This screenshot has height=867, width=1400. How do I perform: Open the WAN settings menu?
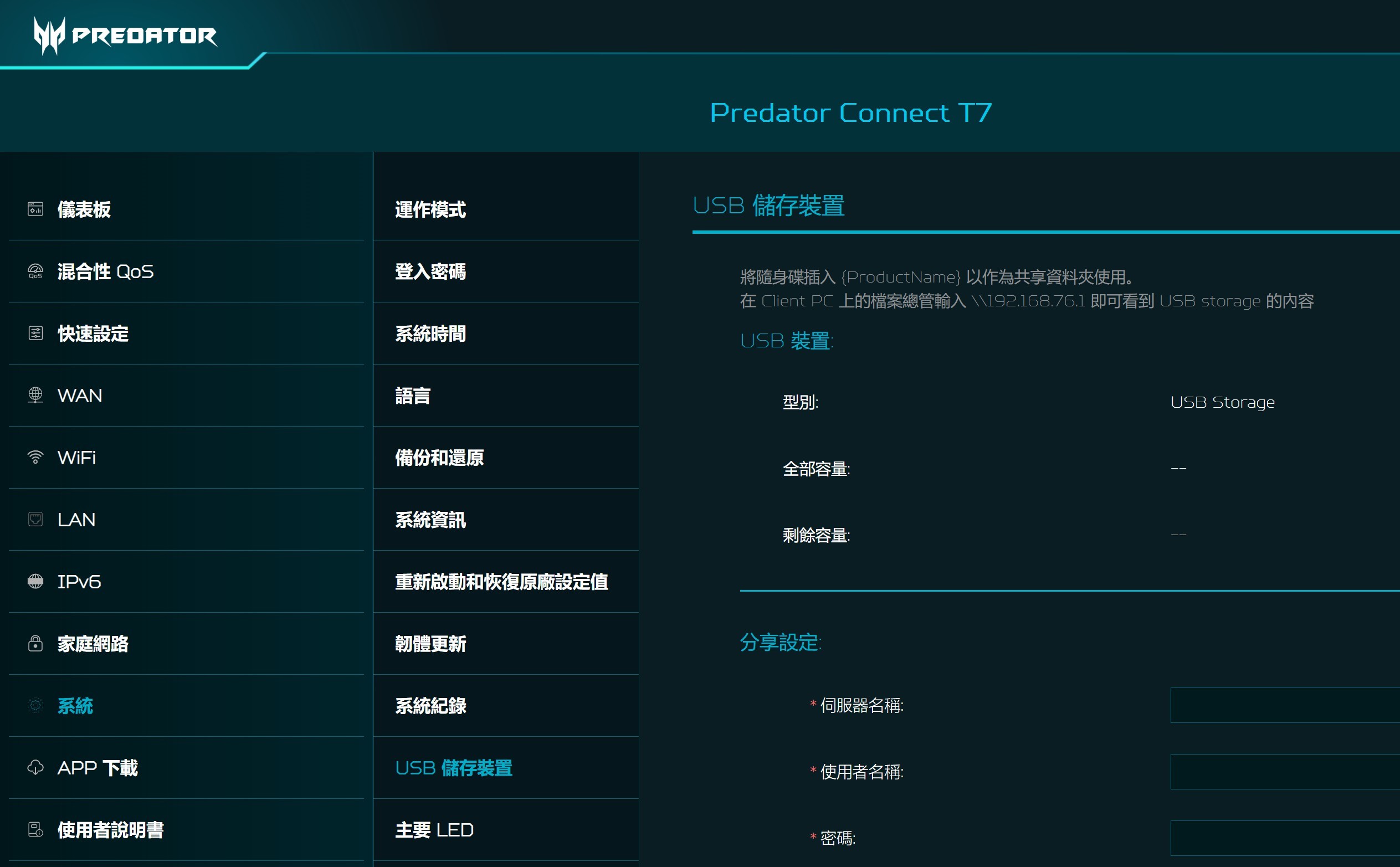tap(186, 395)
